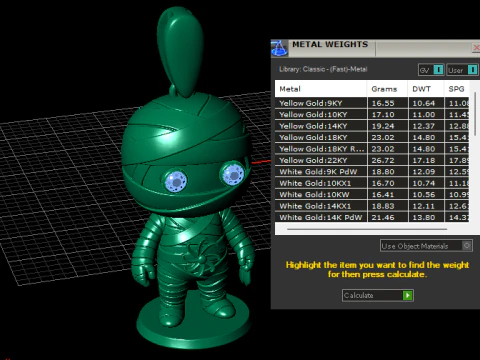This screenshot has height=360, width=480.
Task: Select the Yellow Gold:14KY row
Action: [372, 126]
